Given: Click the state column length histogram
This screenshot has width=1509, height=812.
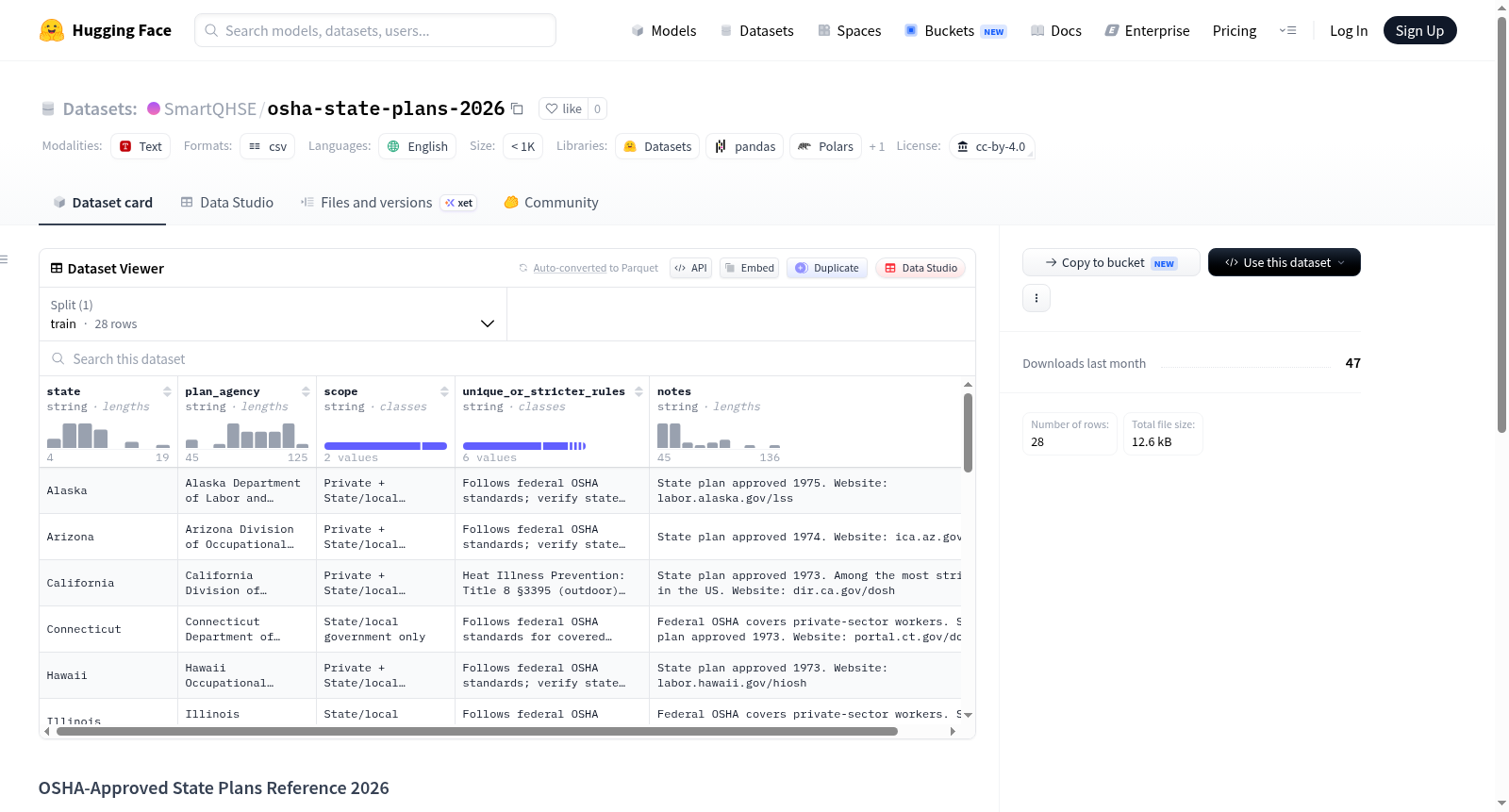Looking at the screenshot, I should pyautogui.click(x=108, y=435).
